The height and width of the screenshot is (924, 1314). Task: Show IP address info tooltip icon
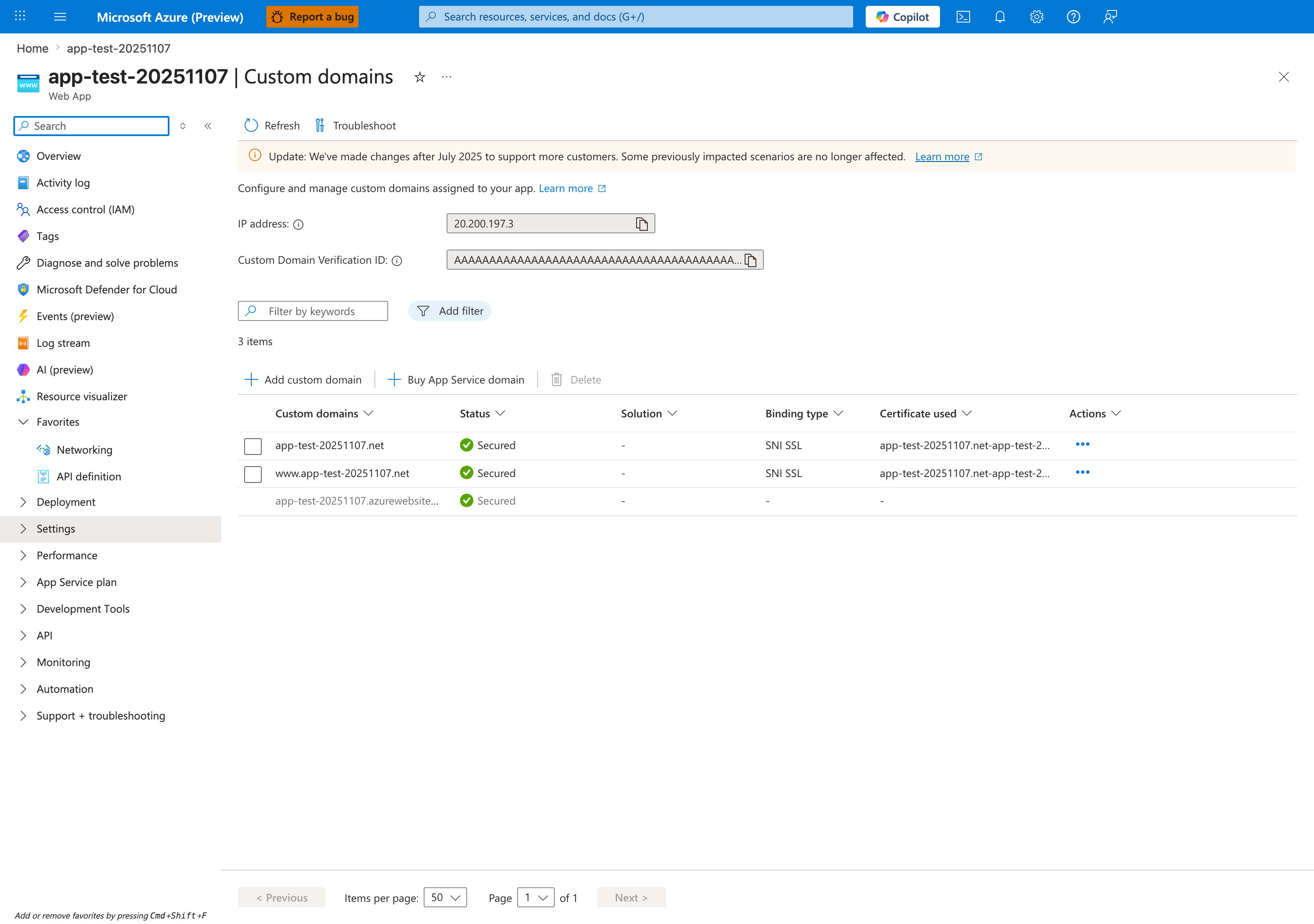point(298,224)
